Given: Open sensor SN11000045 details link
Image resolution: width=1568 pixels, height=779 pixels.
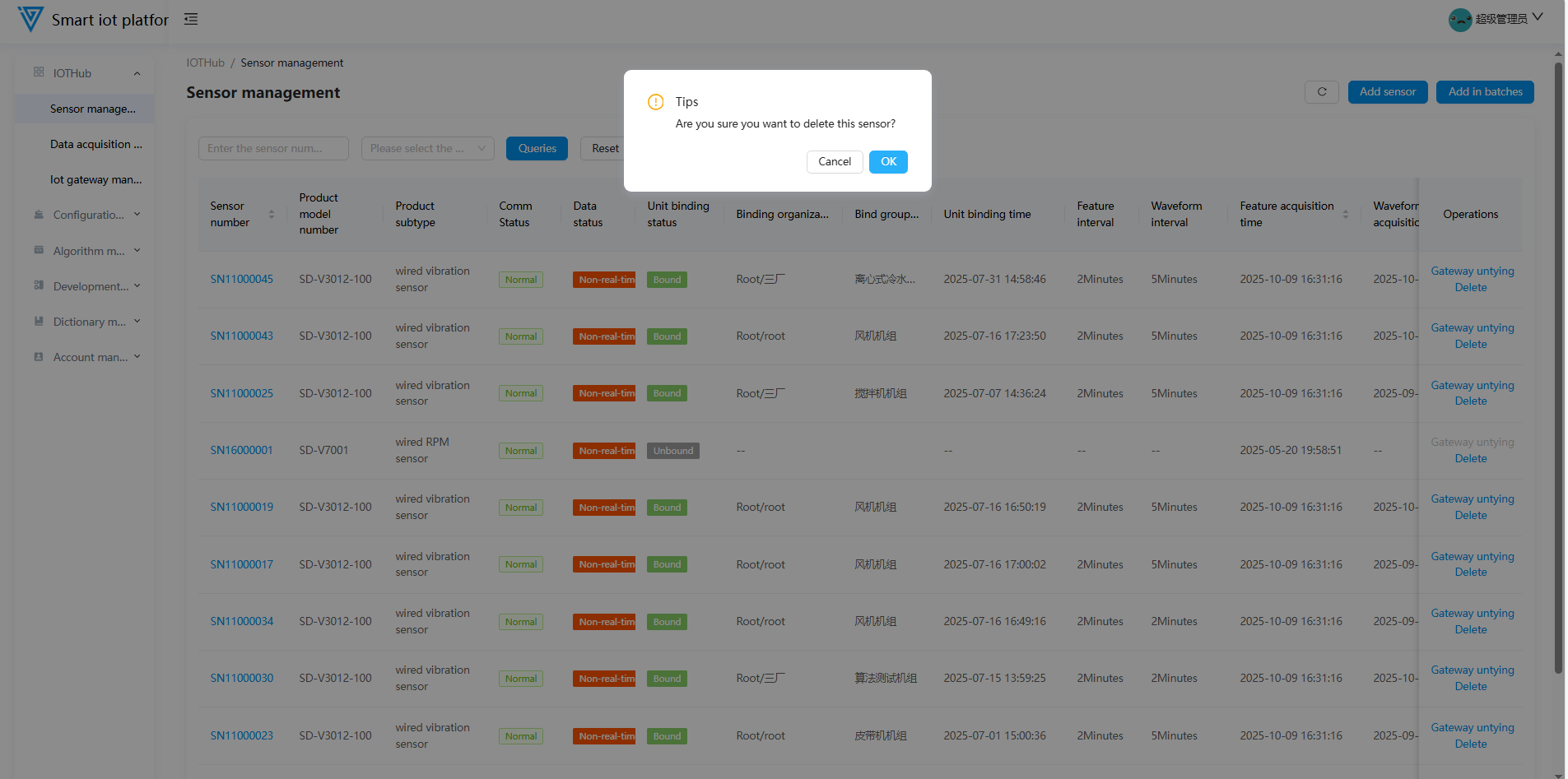Looking at the screenshot, I should (242, 280).
